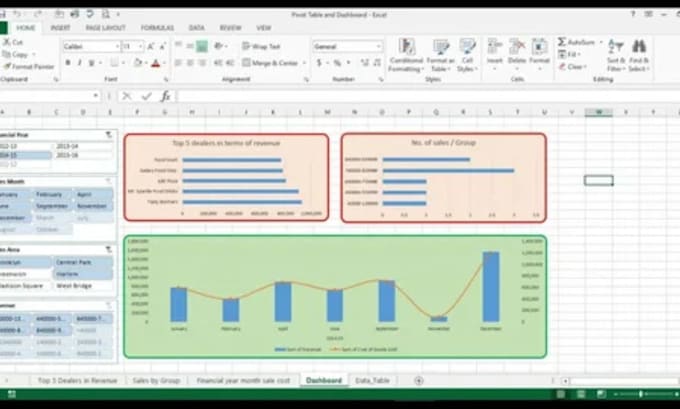Open 'Sales by Group' sheet tab

click(x=156, y=380)
